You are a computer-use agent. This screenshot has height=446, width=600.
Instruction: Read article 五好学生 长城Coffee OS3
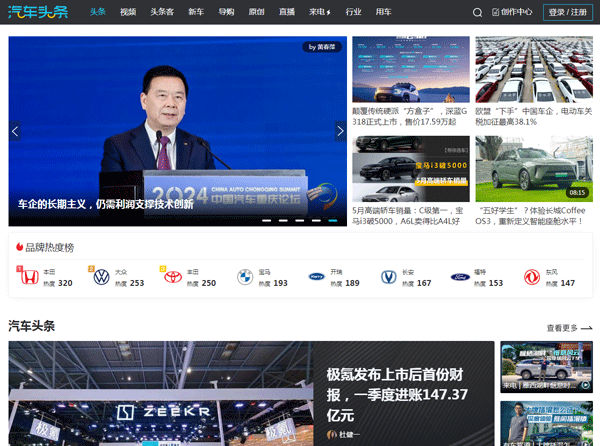point(530,216)
